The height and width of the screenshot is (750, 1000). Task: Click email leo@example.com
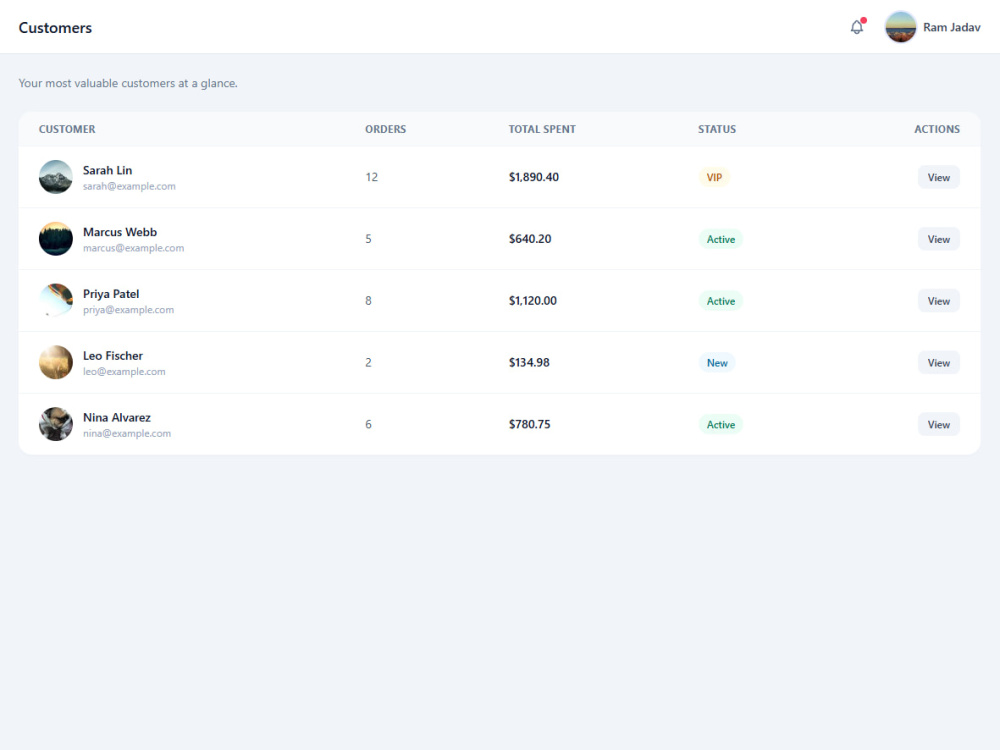pos(124,372)
